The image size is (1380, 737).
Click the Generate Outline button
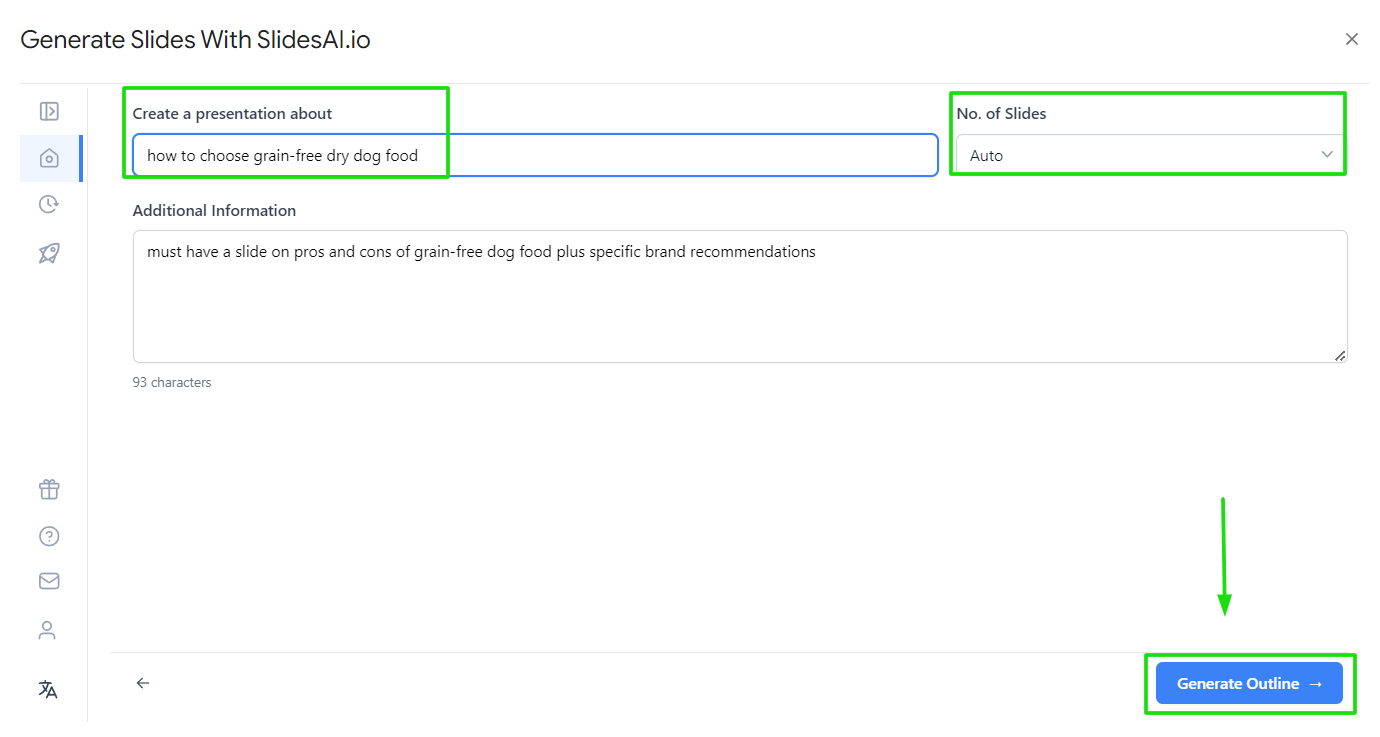1249,683
